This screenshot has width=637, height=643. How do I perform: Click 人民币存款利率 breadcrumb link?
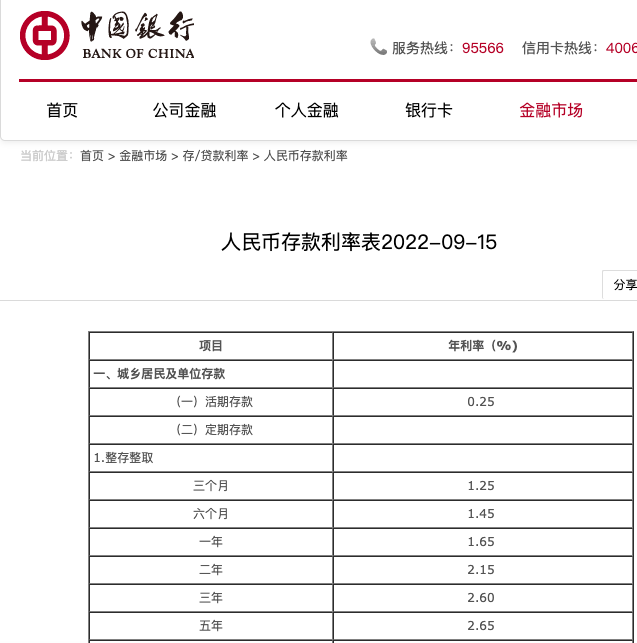[306, 156]
